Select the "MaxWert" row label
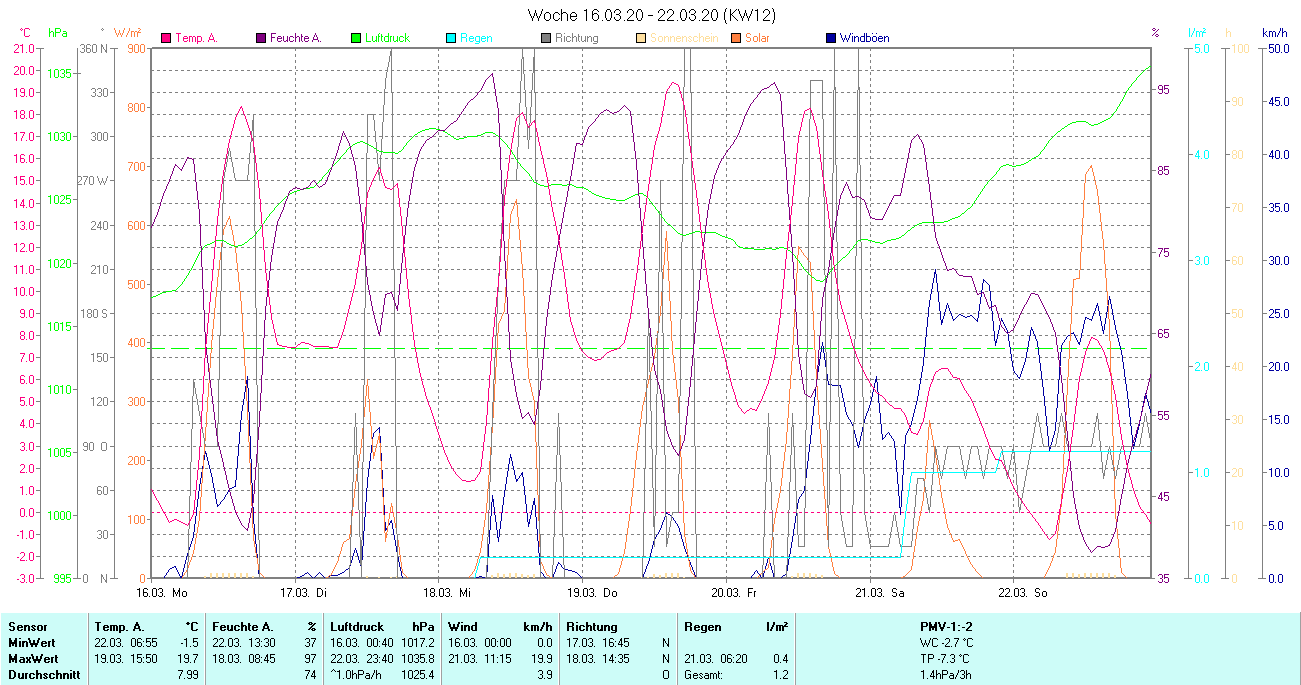 click(x=33, y=659)
